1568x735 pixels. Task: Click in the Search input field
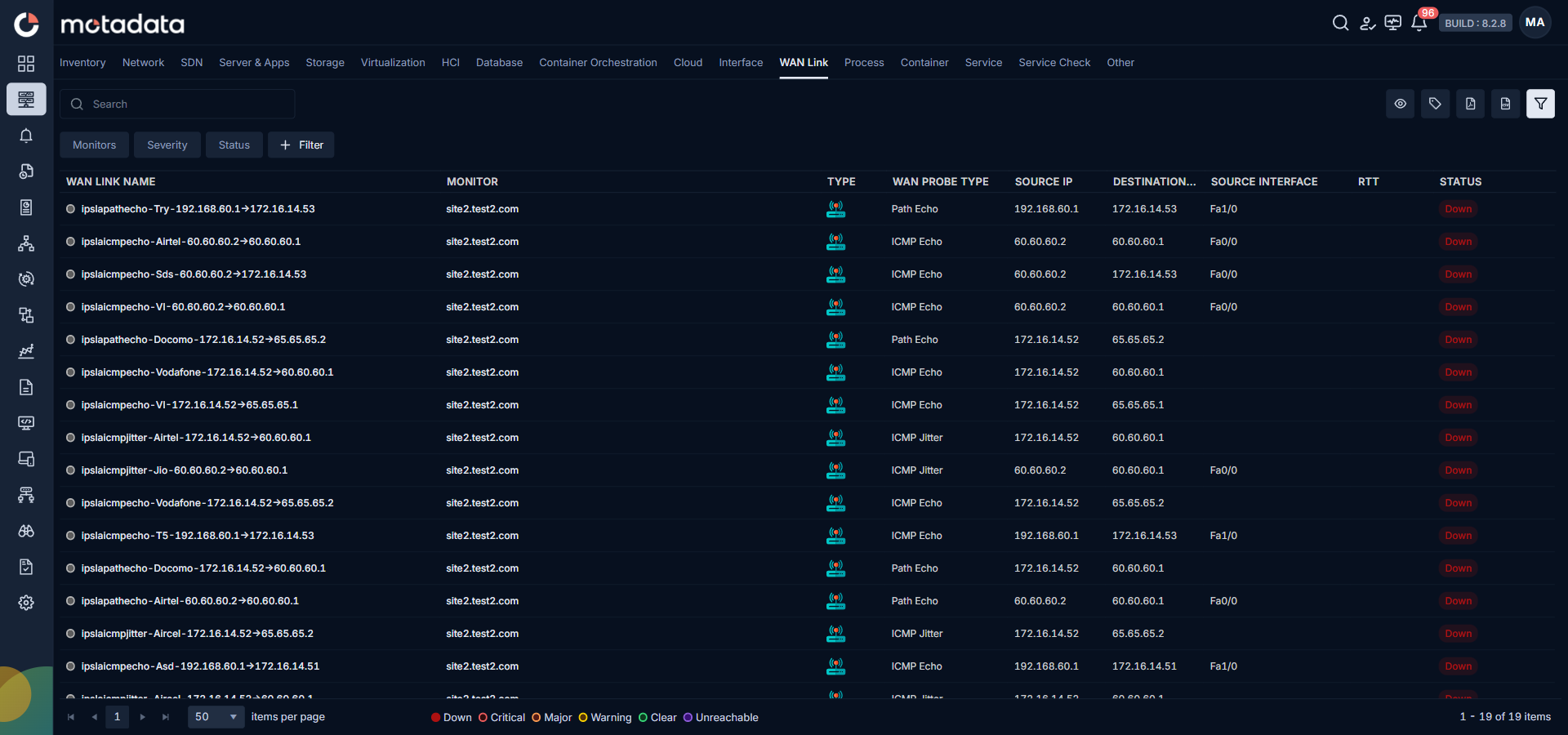pos(177,104)
